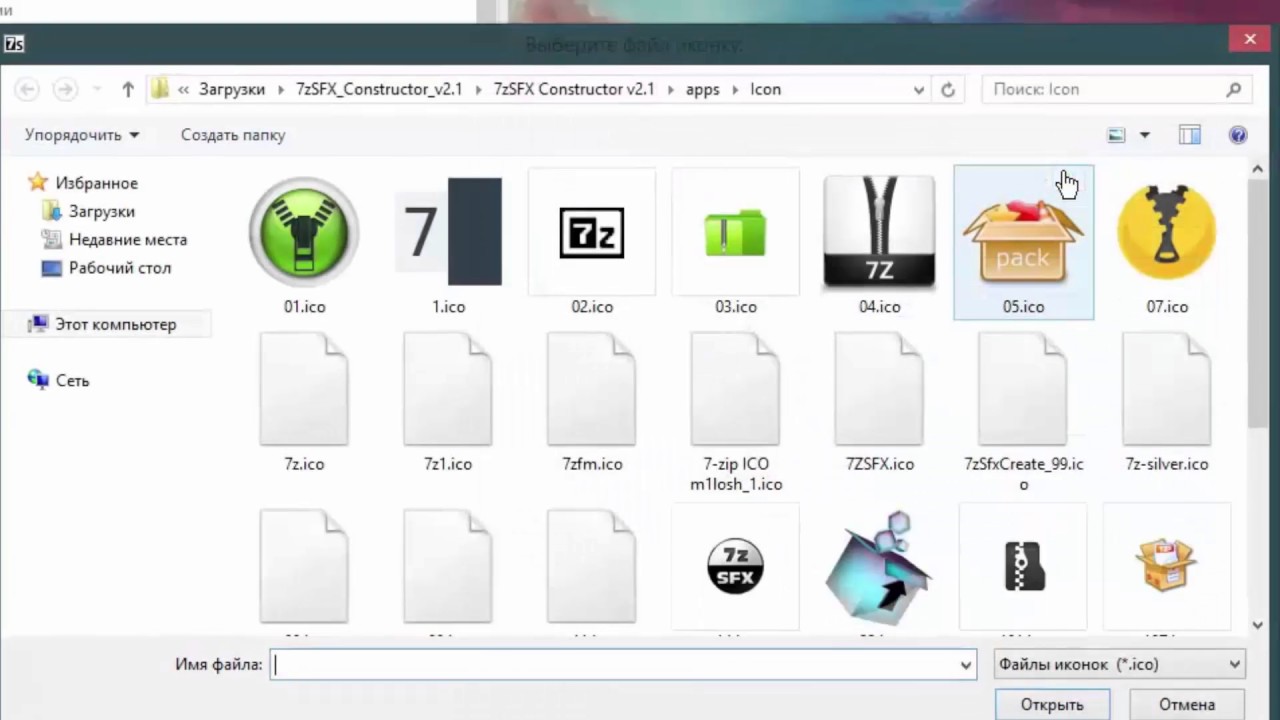Jump to apps in the breadcrumb
This screenshot has height=720, width=1280.
coord(703,89)
